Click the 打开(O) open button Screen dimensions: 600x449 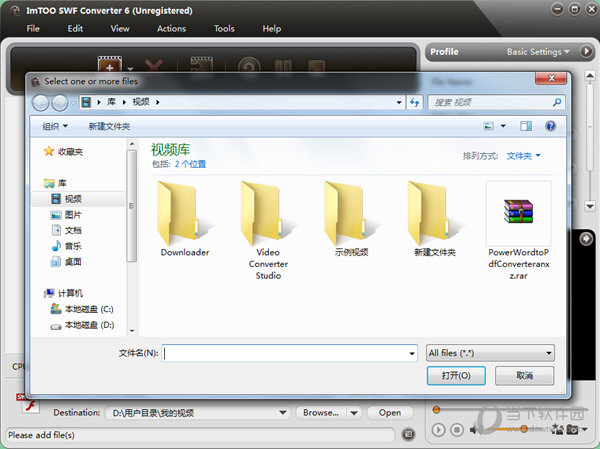tap(456, 376)
